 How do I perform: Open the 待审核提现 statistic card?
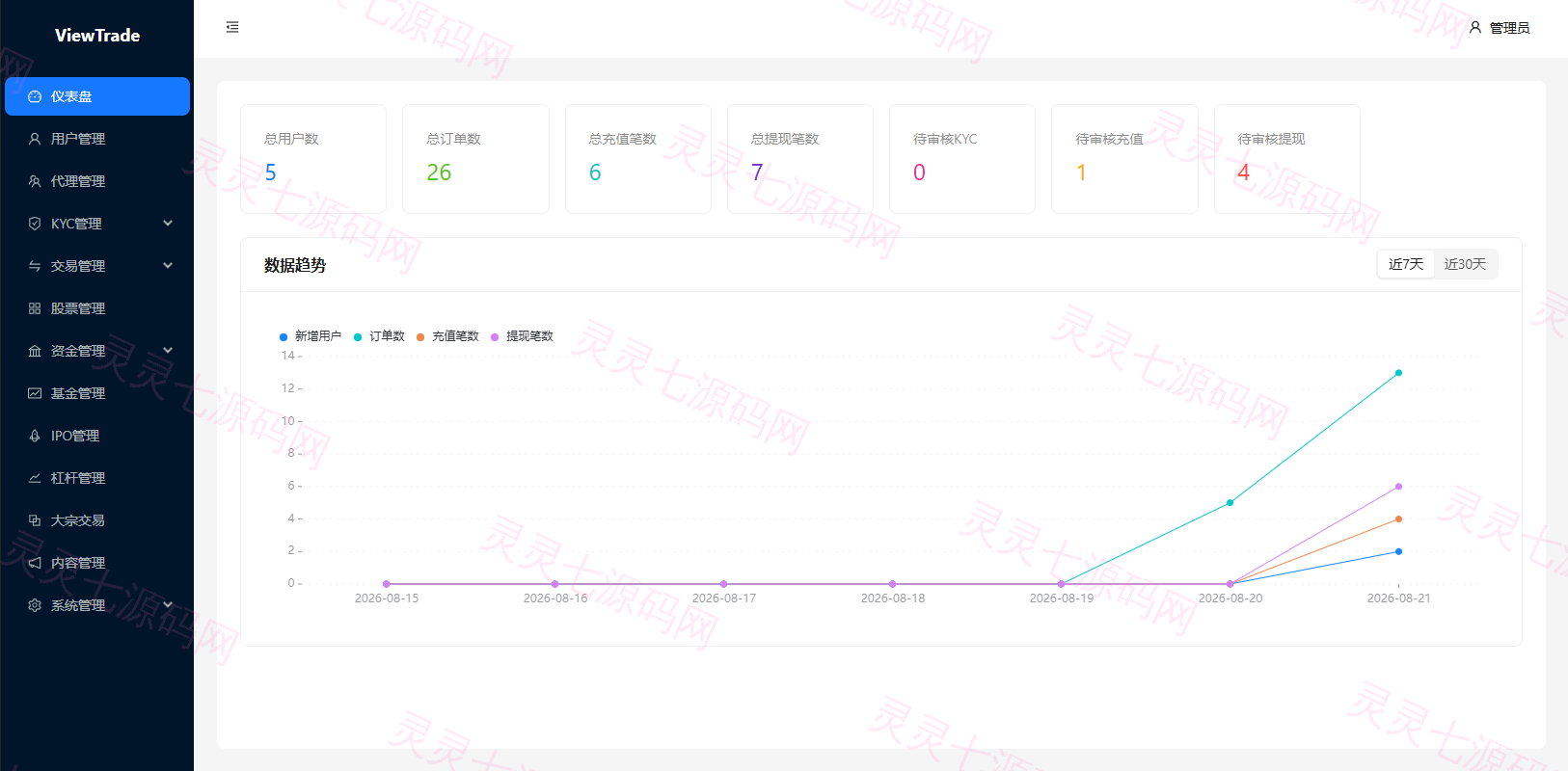[x=1287, y=159]
